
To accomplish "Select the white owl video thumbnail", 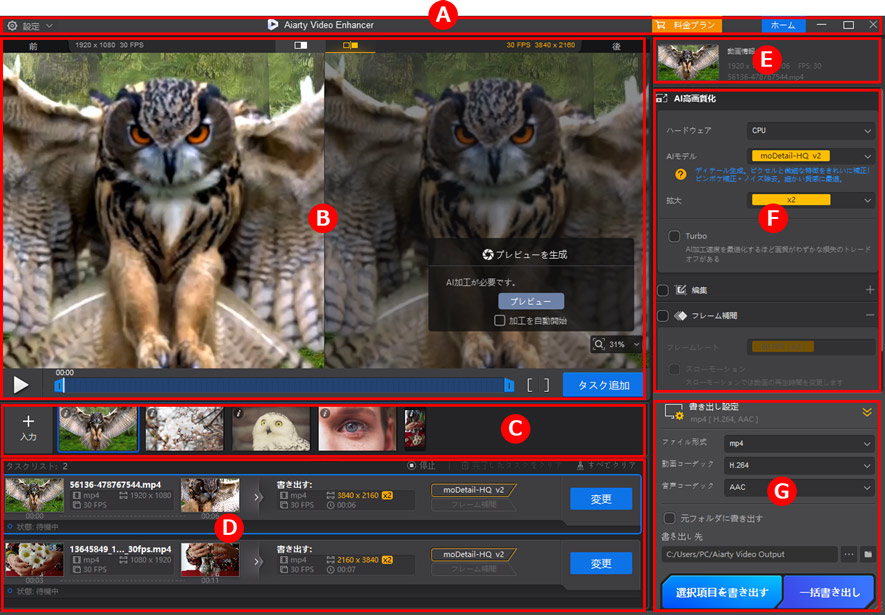I will point(271,429).
